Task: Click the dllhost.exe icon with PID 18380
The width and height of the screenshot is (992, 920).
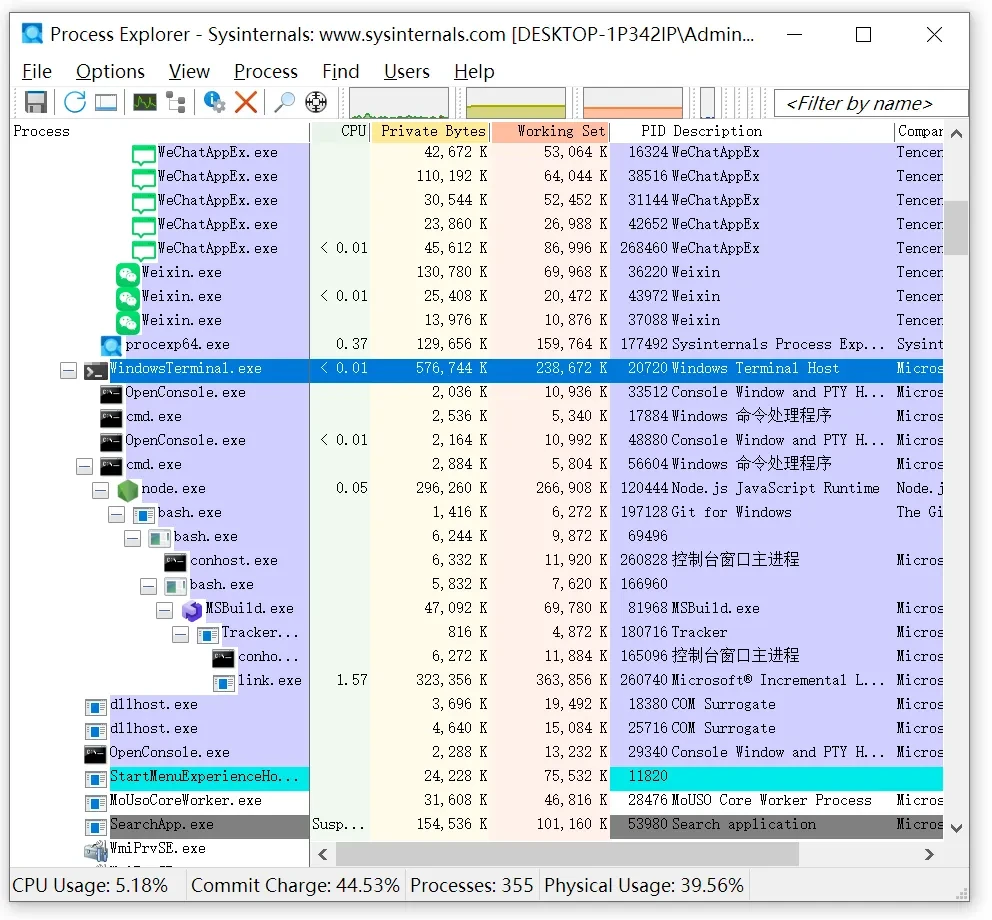Action: point(96,707)
